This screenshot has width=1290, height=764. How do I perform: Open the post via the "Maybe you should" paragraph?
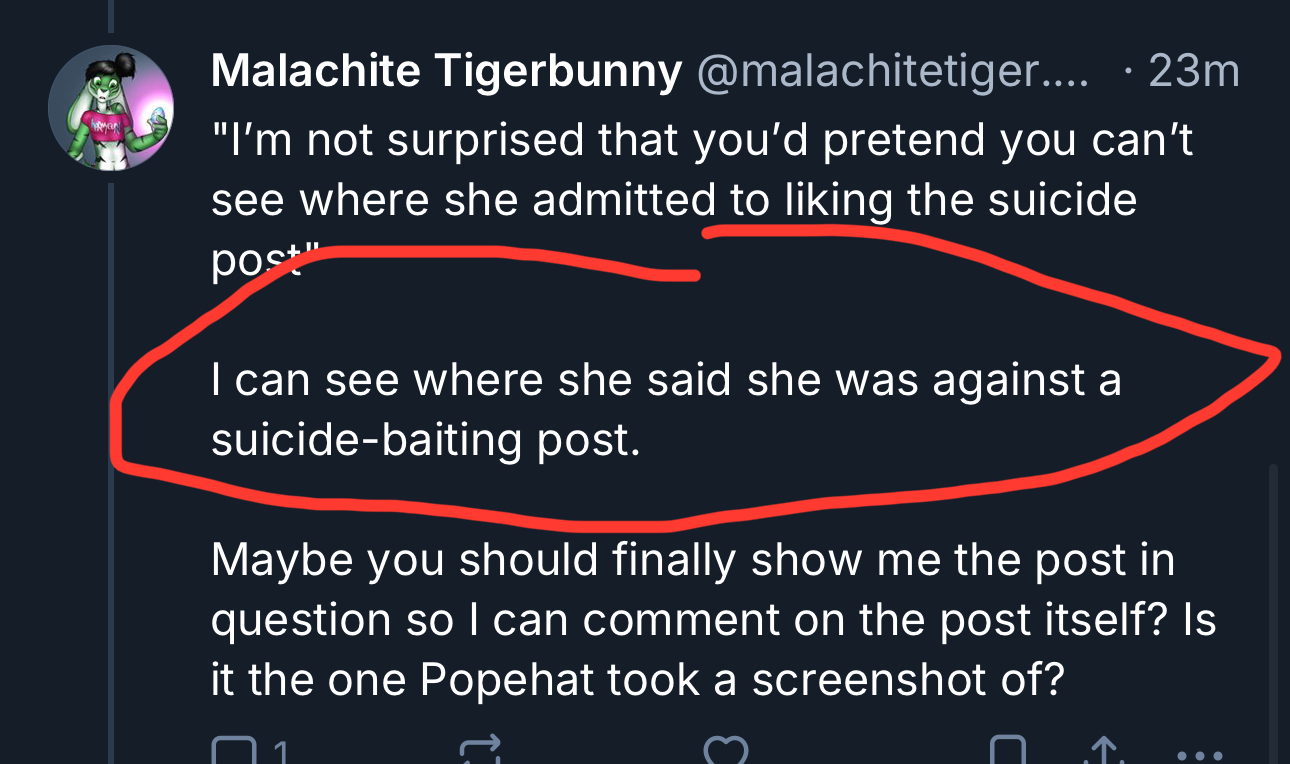click(x=700, y=620)
